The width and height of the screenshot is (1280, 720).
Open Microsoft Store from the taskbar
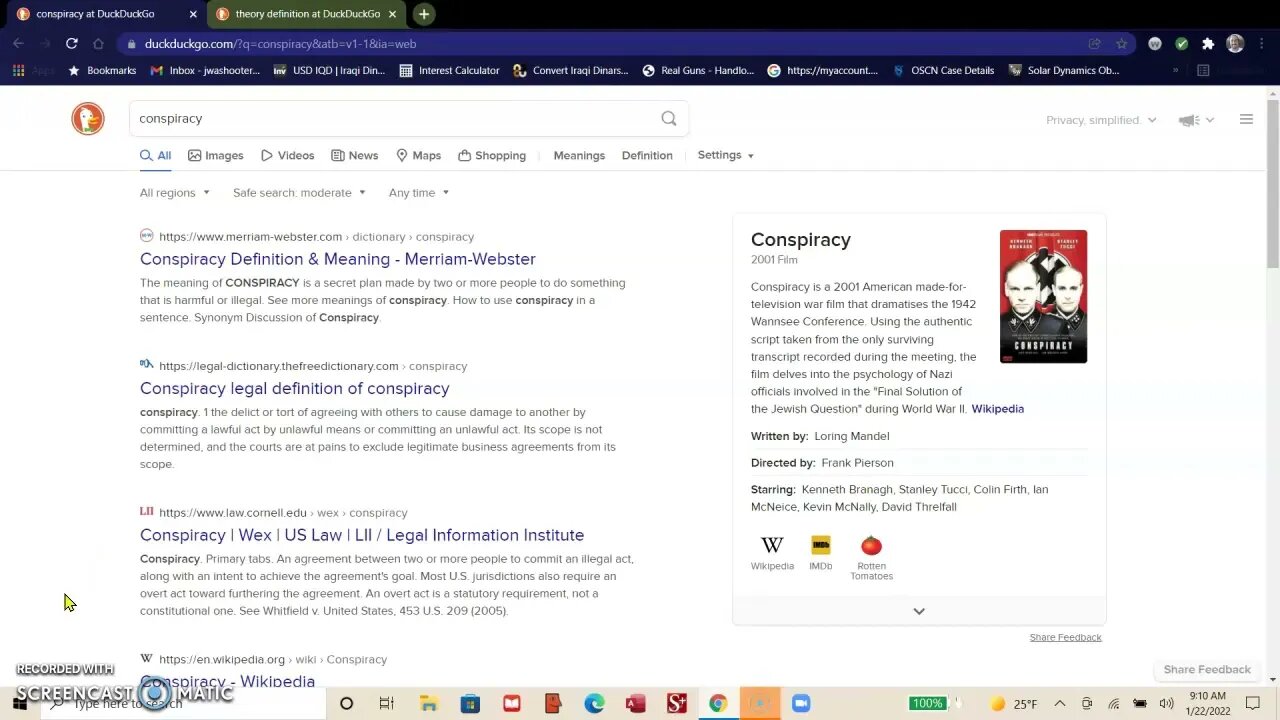pyautogui.click(x=470, y=704)
